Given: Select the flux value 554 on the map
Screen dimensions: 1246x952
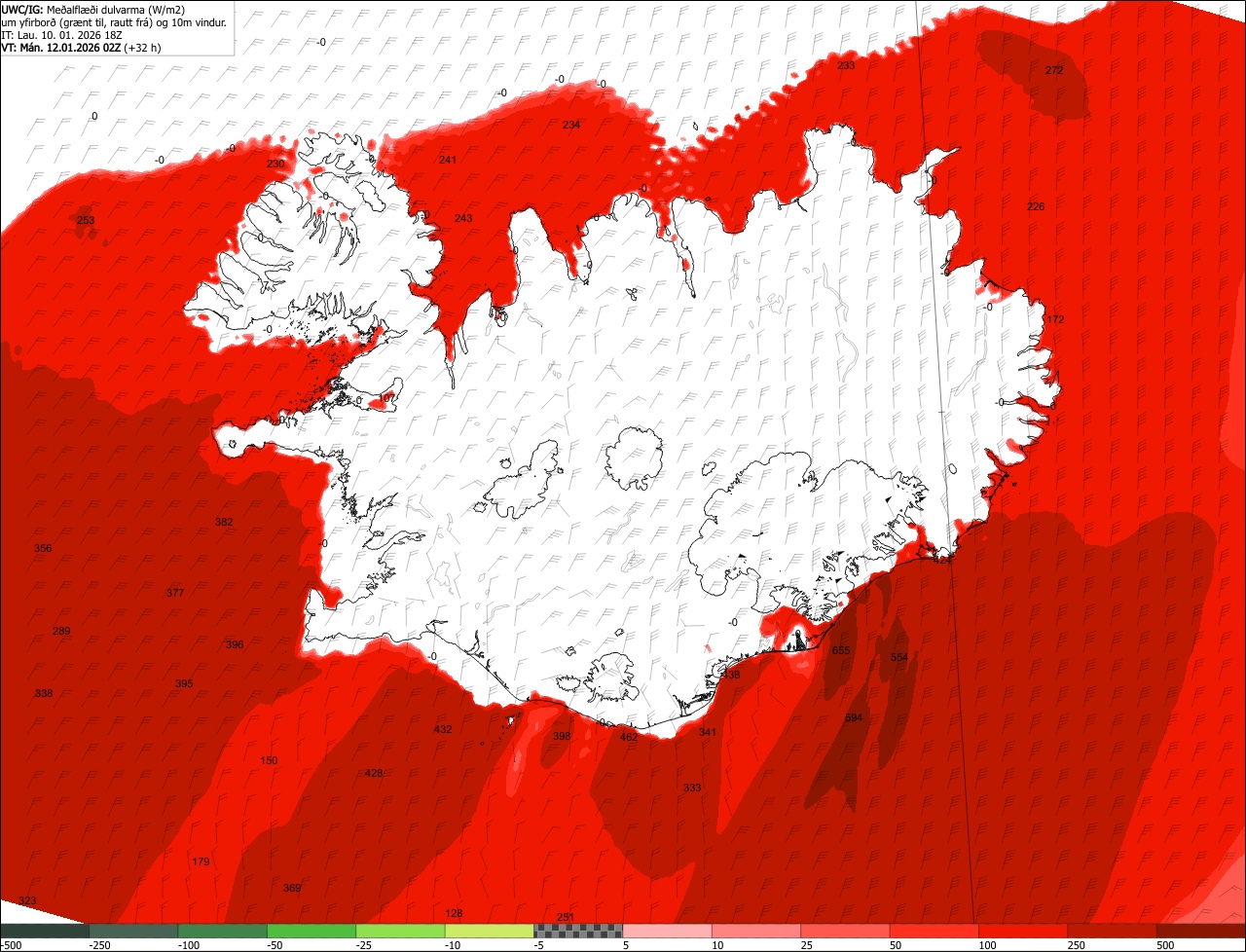Looking at the screenshot, I should pos(899,658).
